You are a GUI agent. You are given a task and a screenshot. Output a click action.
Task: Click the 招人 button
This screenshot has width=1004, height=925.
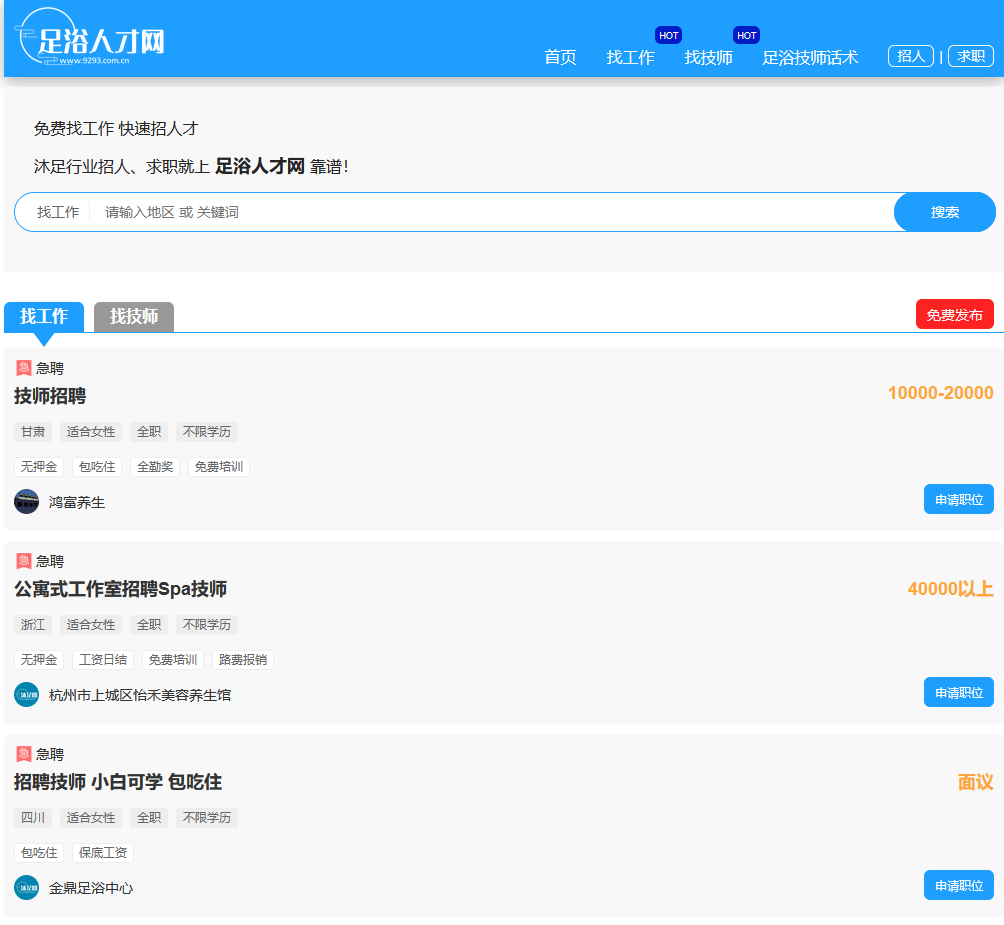[910, 55]
